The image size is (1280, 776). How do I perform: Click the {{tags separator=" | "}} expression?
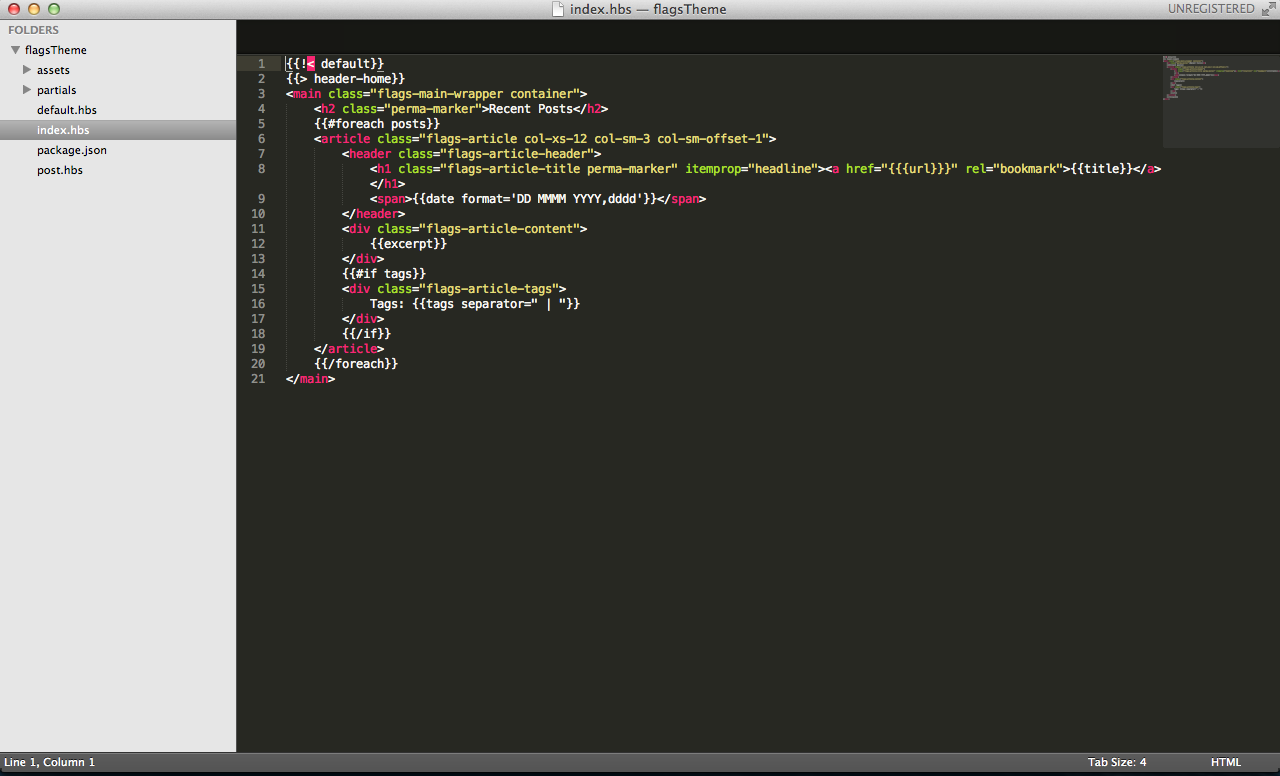click(x=496, y=304)
